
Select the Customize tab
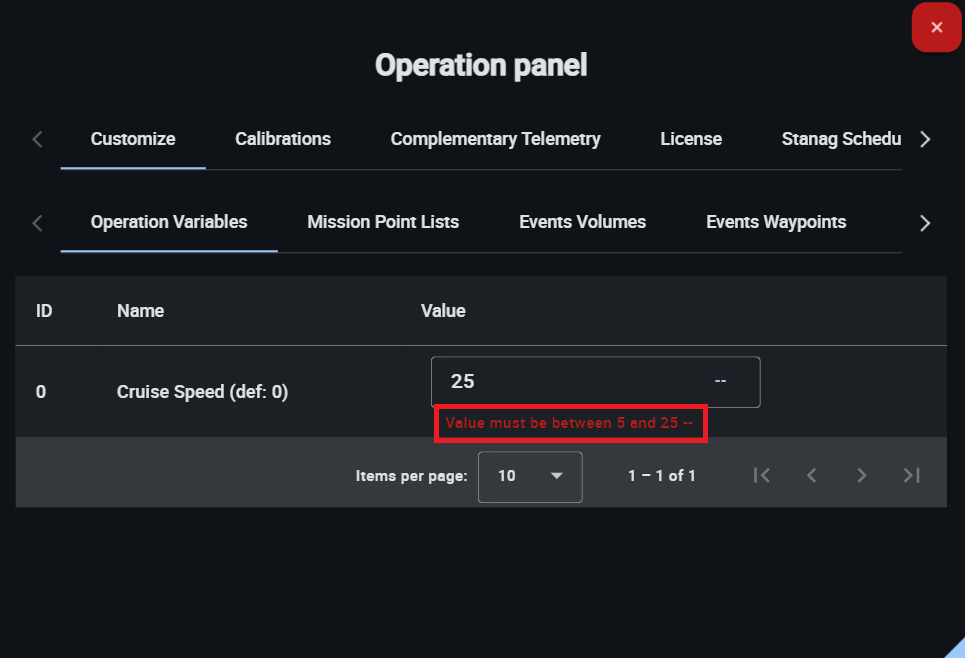(133, 139)
